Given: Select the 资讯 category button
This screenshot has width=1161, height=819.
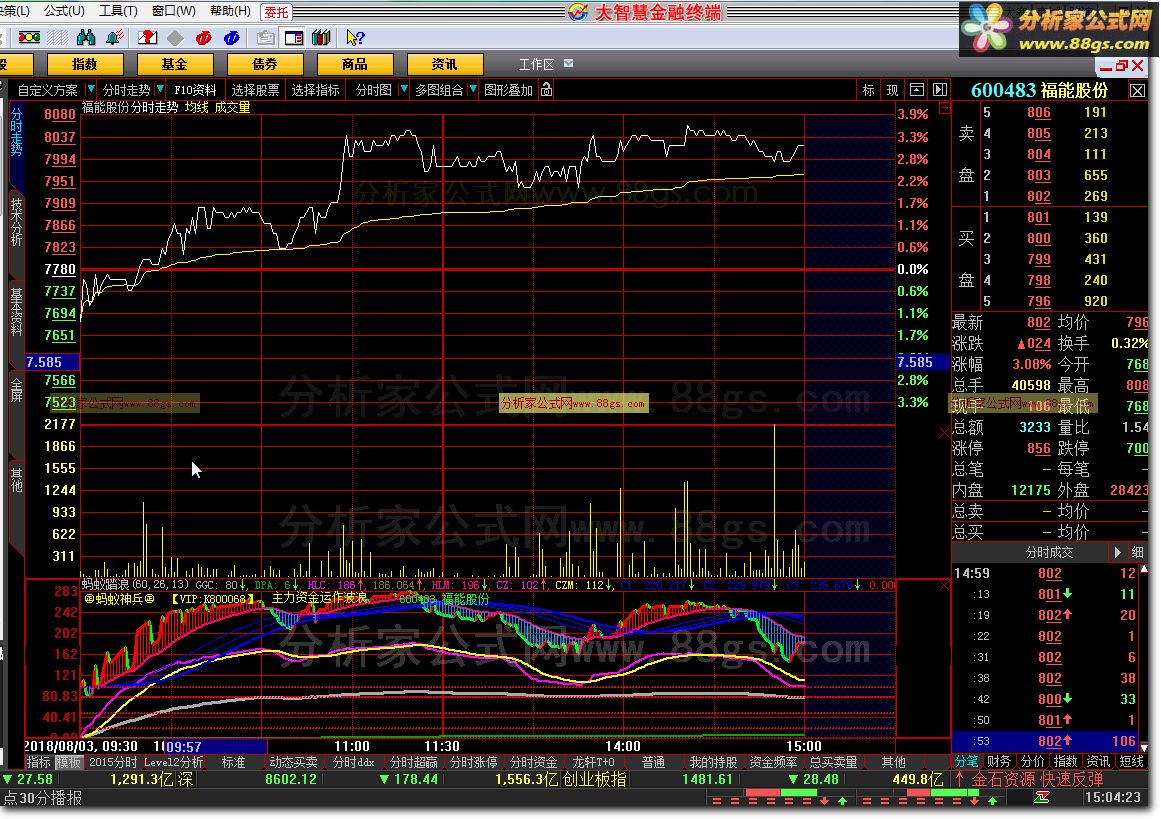Looking at the screenshot, I should pos(444,64).
